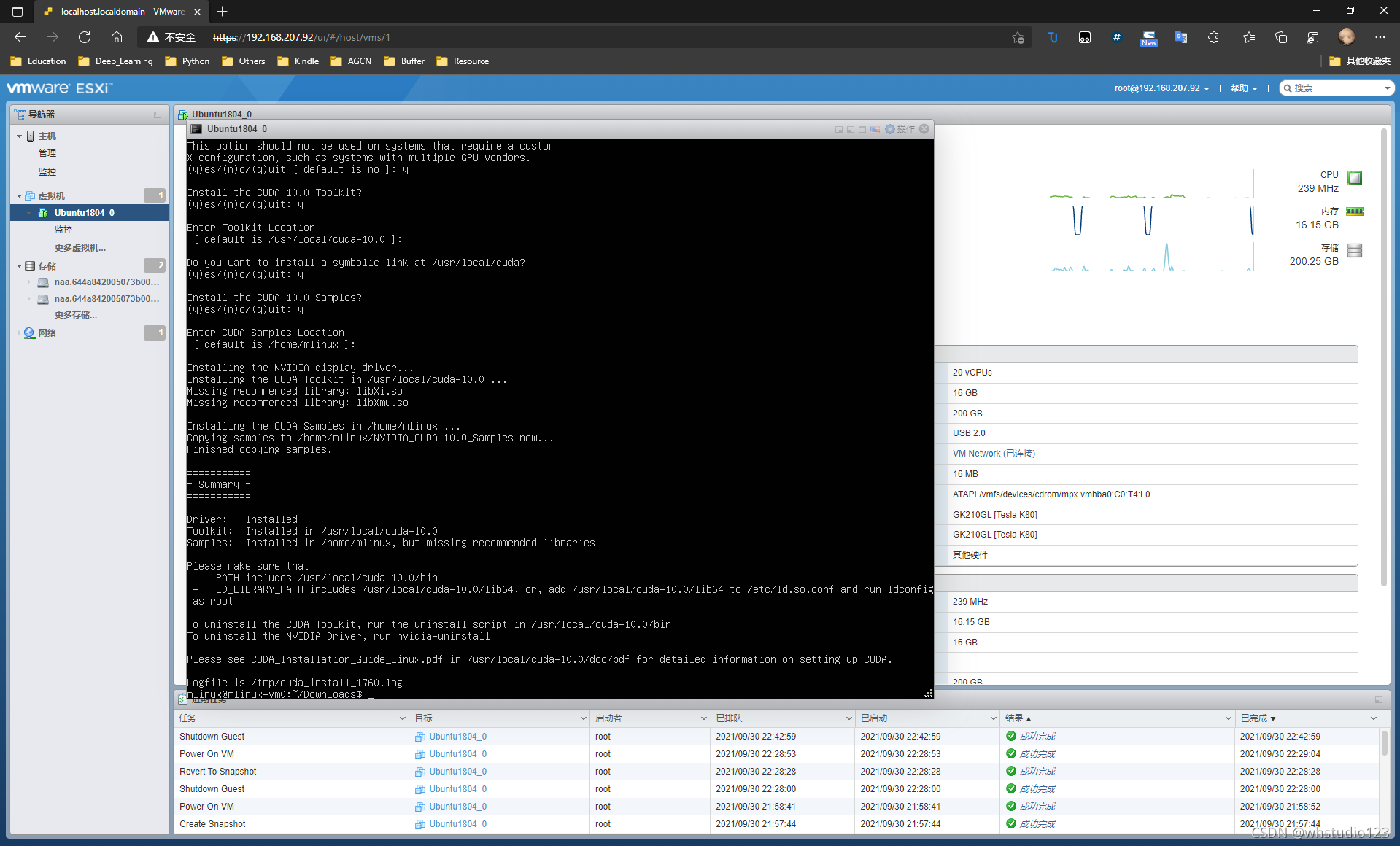Open the Collections icon in browser toolbar

coord(1281,37)
